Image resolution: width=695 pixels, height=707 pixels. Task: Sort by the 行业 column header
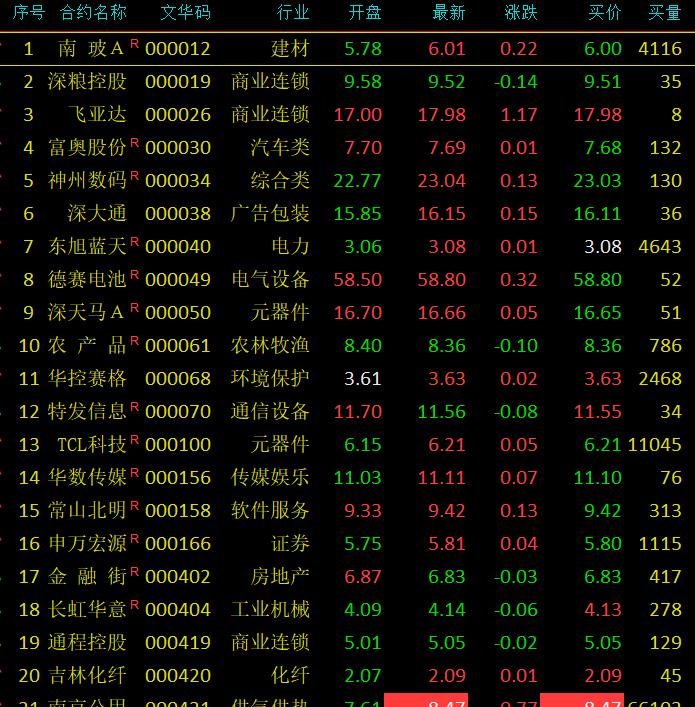click(x=293, y=13)
